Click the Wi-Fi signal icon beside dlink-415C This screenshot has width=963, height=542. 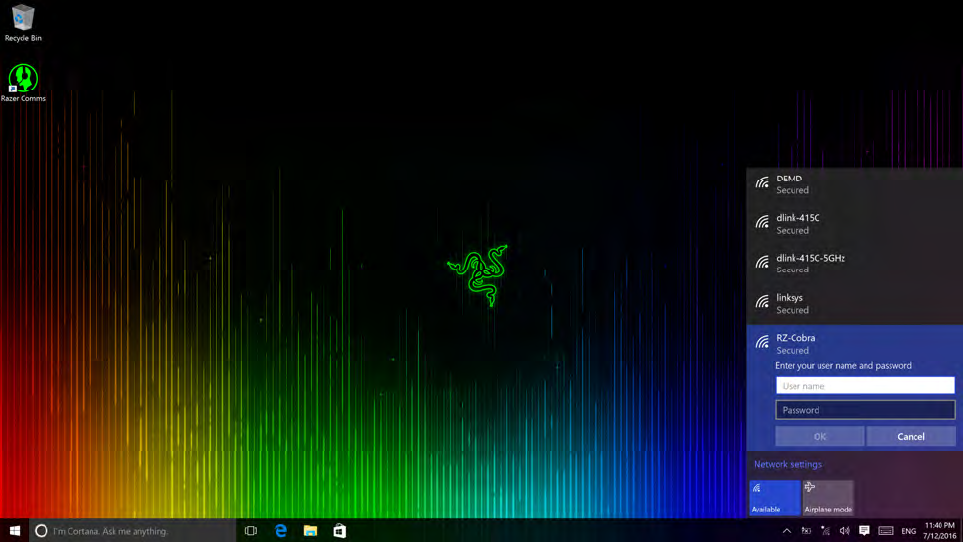[762, 222]
